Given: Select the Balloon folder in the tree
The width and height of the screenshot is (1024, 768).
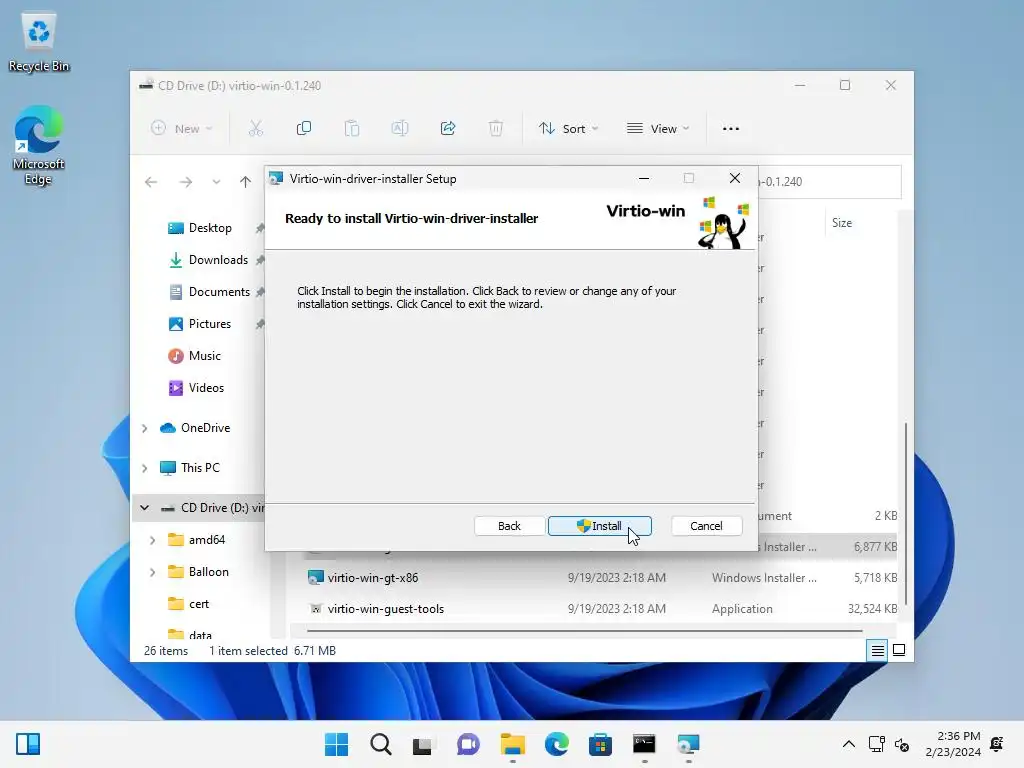Looking at the screenshot, I should click(x=208, y=571).
